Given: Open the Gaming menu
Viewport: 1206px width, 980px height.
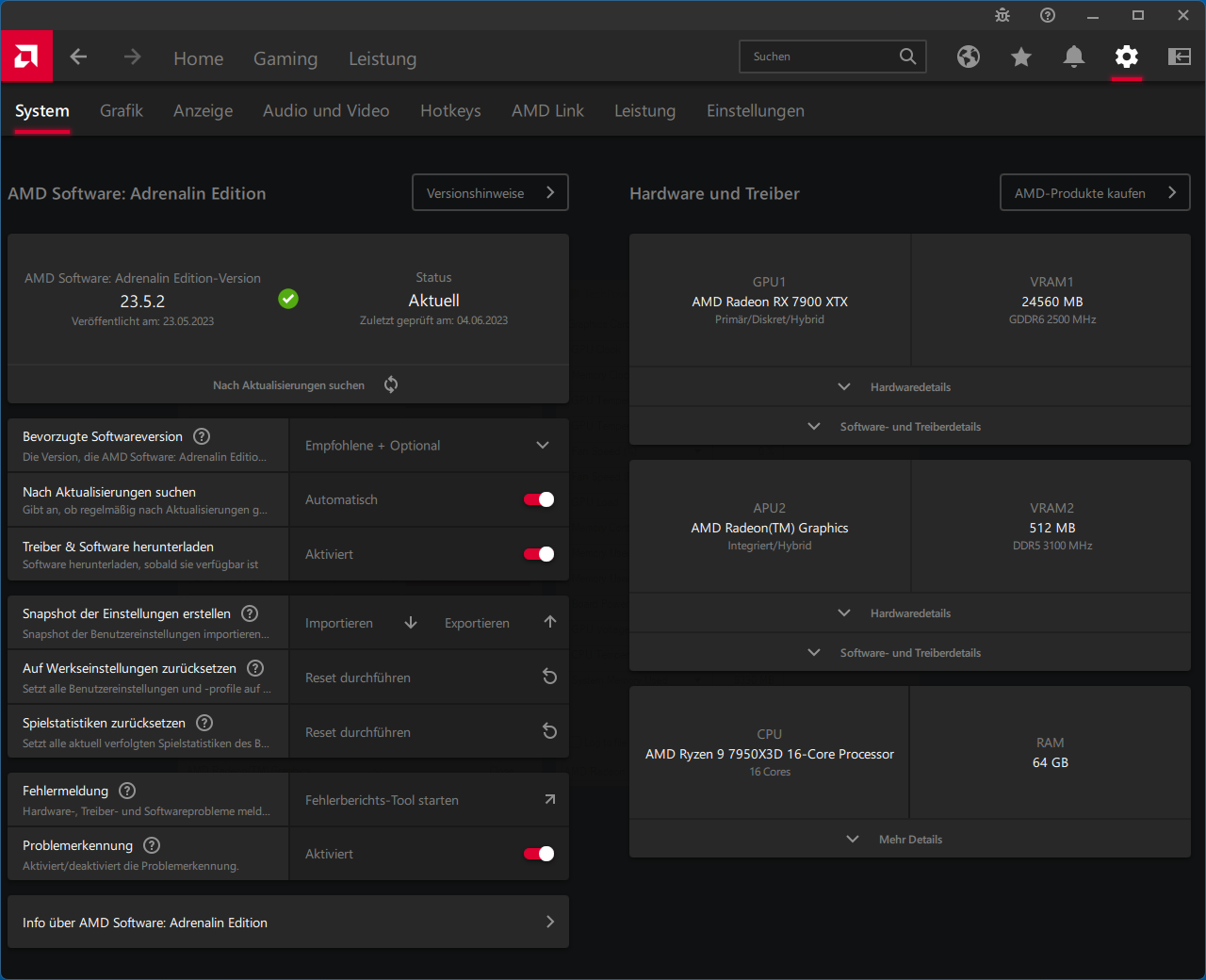Looking at the screenshot, I should click(285, 58).
